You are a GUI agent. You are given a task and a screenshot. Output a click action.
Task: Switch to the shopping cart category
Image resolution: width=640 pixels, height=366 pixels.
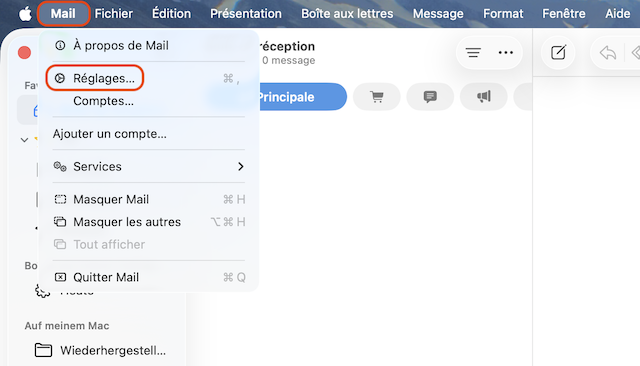[377, 97]
